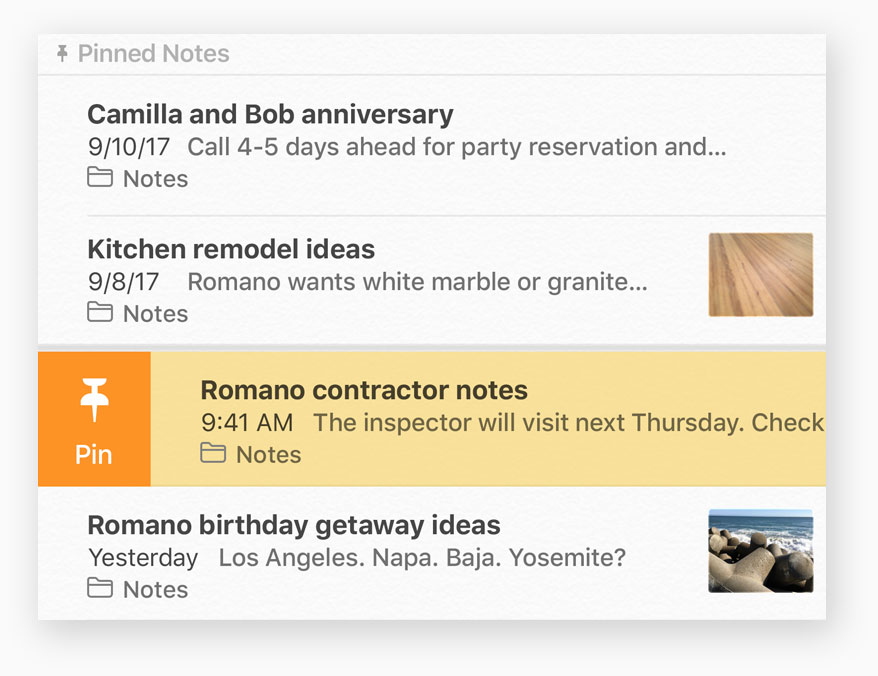Click folder icon under Camilla and Bob anniversary

tap(100, 178)
